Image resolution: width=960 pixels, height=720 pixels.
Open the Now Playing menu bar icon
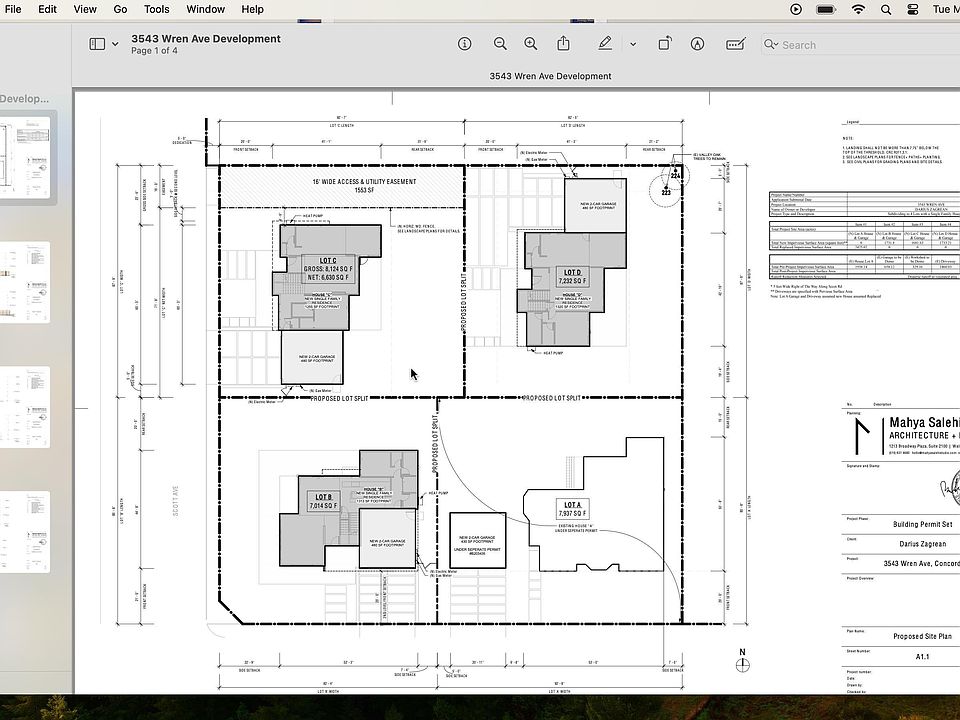pos(796,9)
